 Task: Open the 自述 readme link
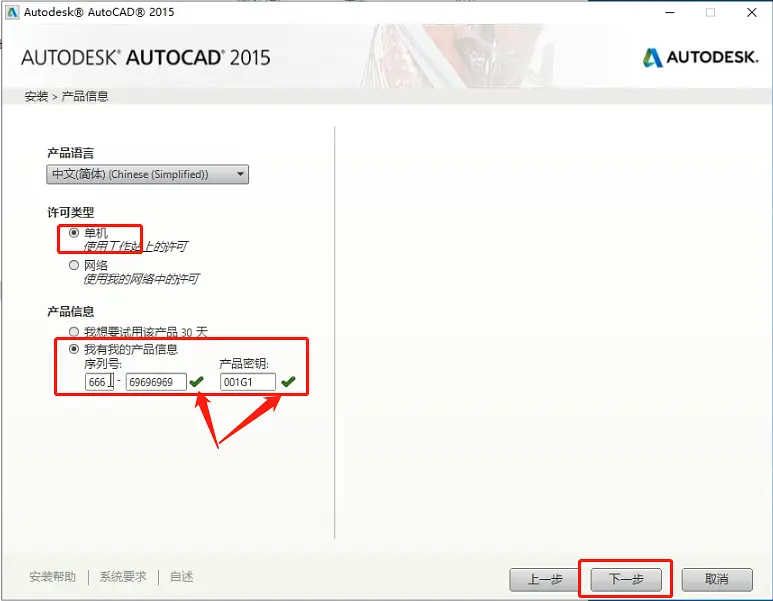pyautogui.click(x=181, y=577)
